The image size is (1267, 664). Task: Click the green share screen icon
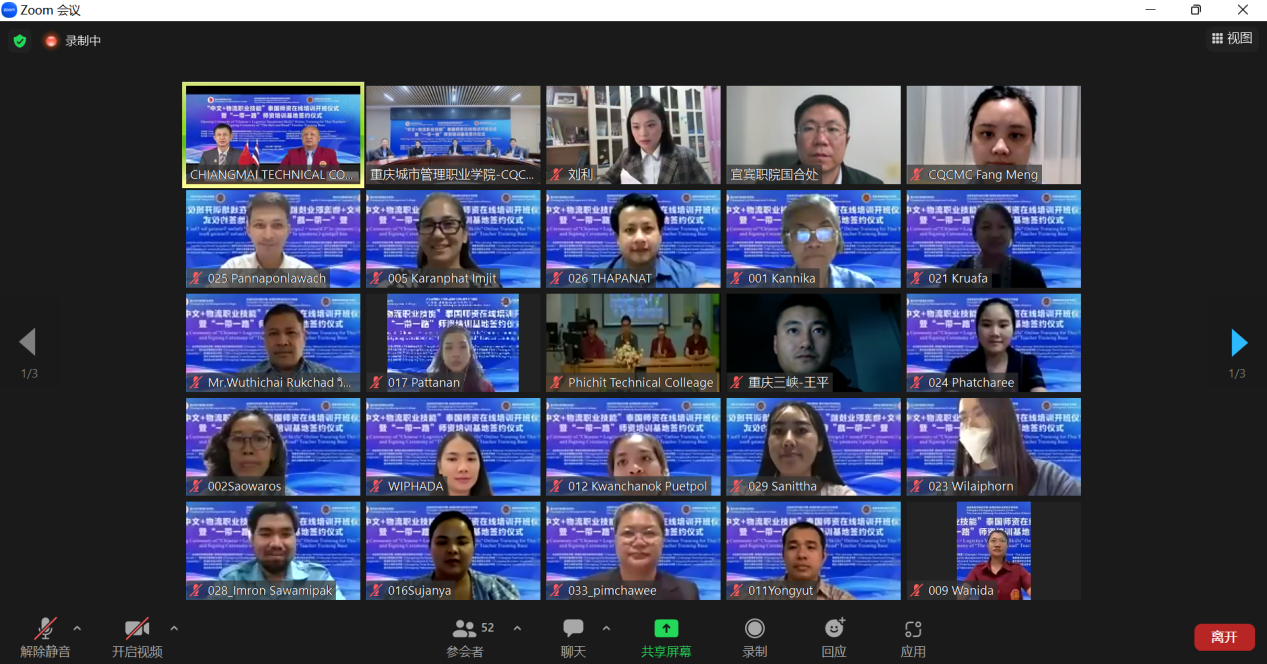(x=665, y=629)
